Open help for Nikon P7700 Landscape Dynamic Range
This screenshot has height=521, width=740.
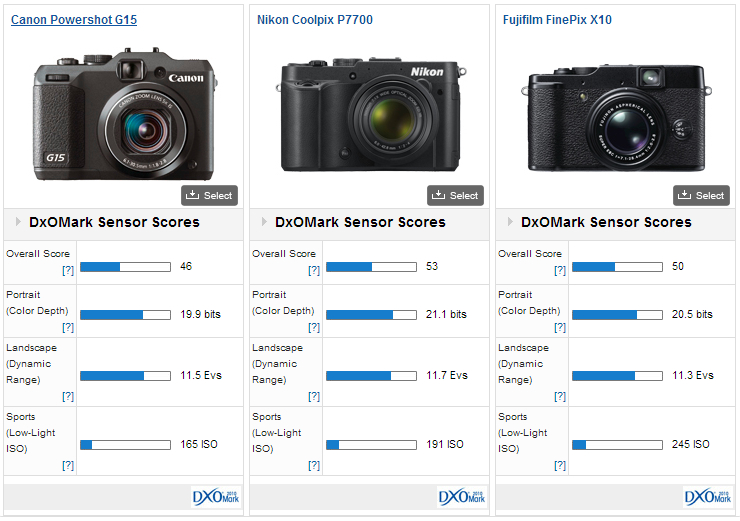pyautogui.click(x=314, y=397)
